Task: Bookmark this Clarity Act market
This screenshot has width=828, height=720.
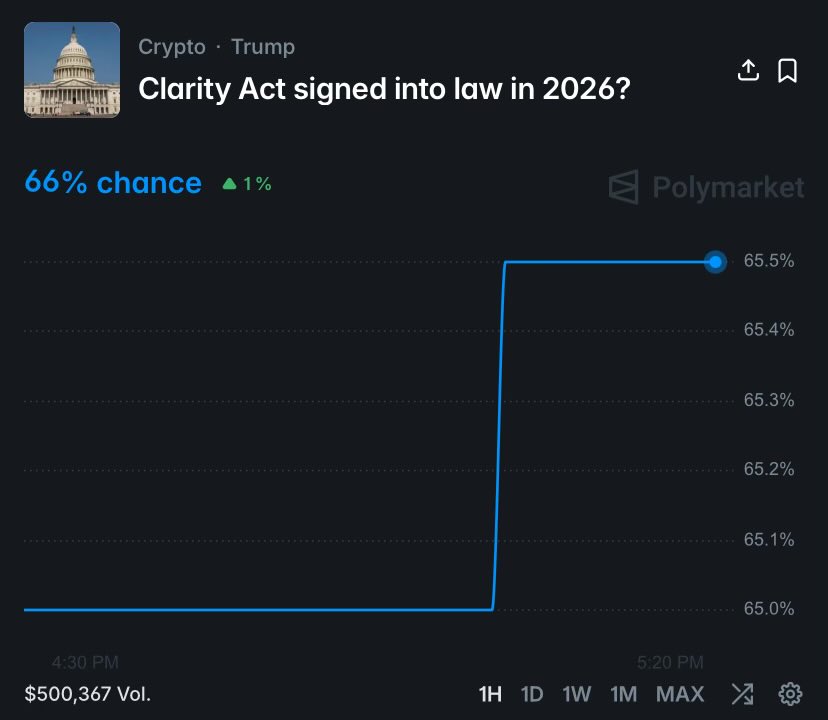Action: point(788,70)
